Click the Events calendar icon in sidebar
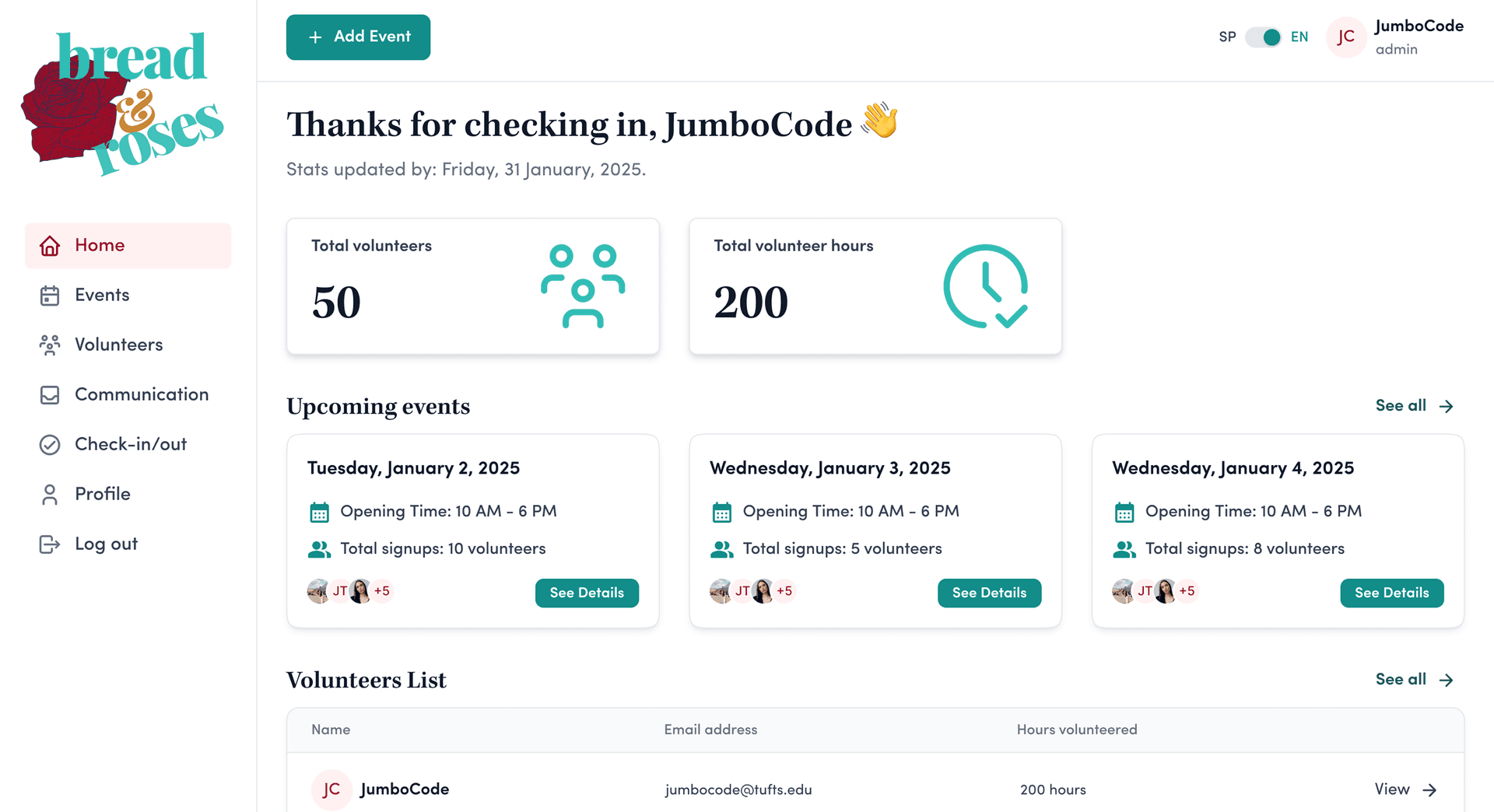This screenshot has width=1494, height=812. click(50, 296)
